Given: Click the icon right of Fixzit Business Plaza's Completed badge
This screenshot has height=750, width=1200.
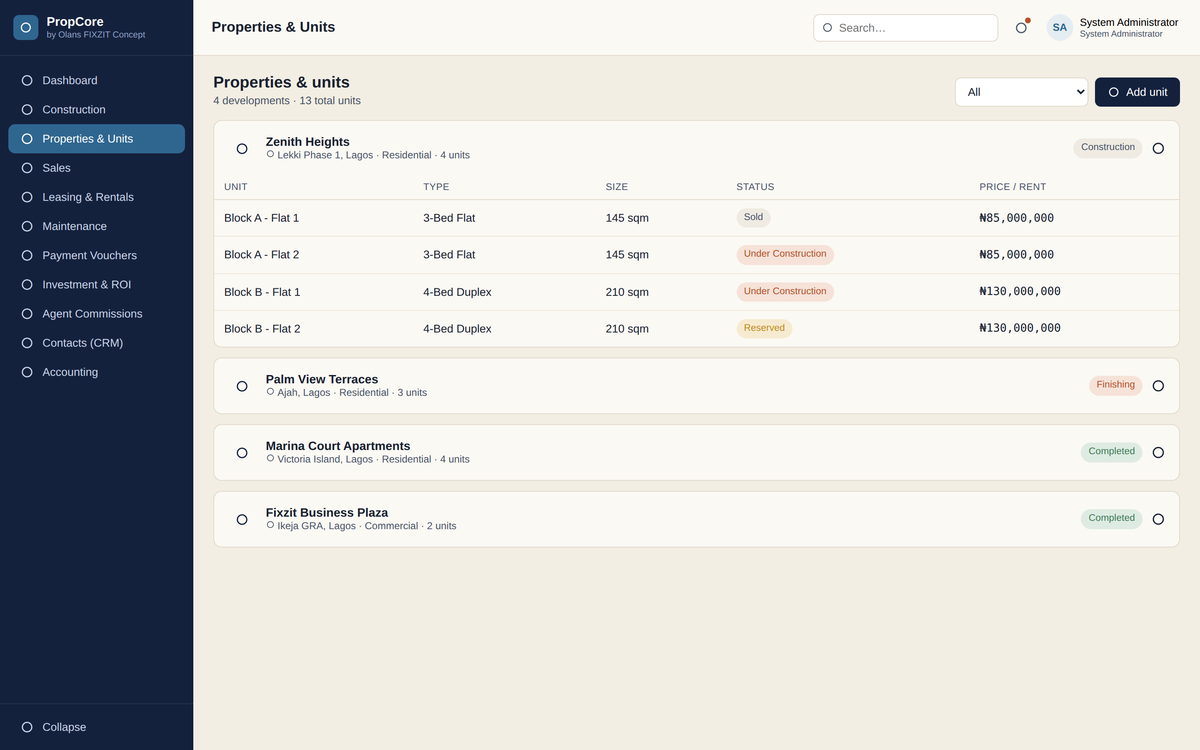Looking at the screenshot, I should pos(1158,519).
